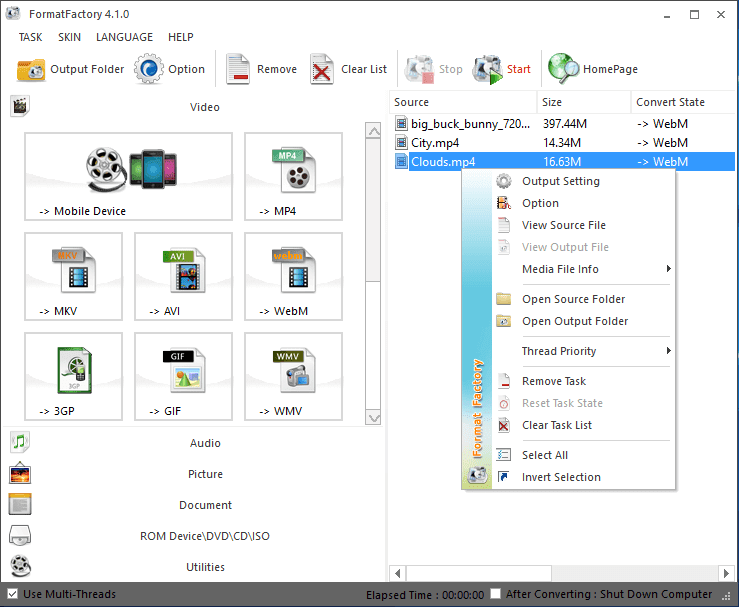This screenshot has width=739, height=607.
Task: Open the TASK menu
Action: (30, 37)
